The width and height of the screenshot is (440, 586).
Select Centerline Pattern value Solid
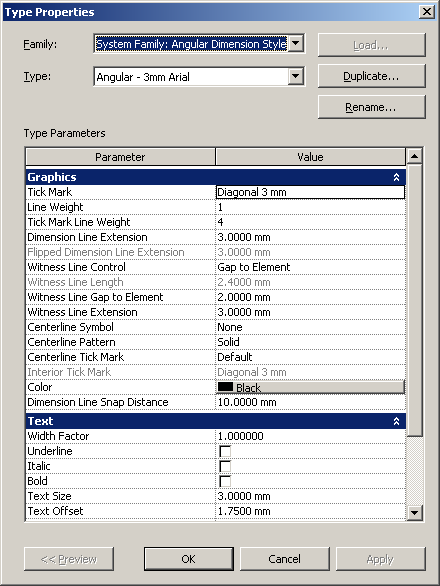[x=310, y=342]
